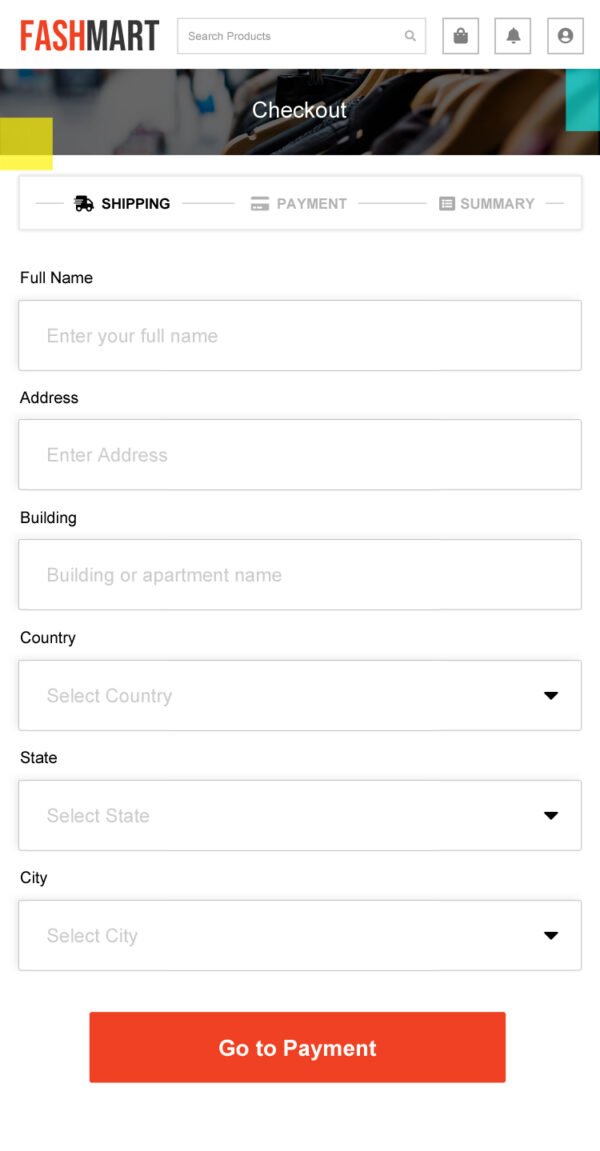This screenshot has width=600, height=1151.
Task: Open the Select City dropdown
Action: 300,935
